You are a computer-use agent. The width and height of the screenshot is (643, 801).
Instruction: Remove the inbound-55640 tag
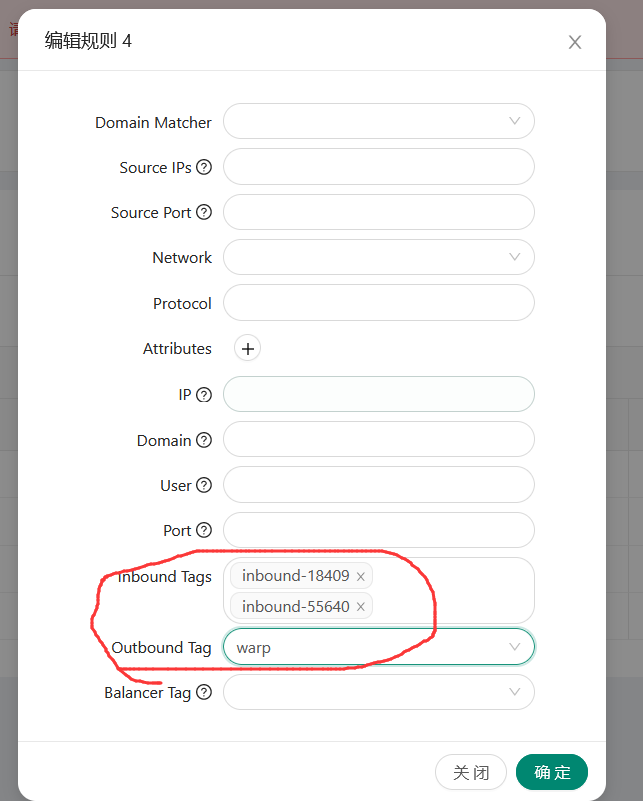[361, 607]
